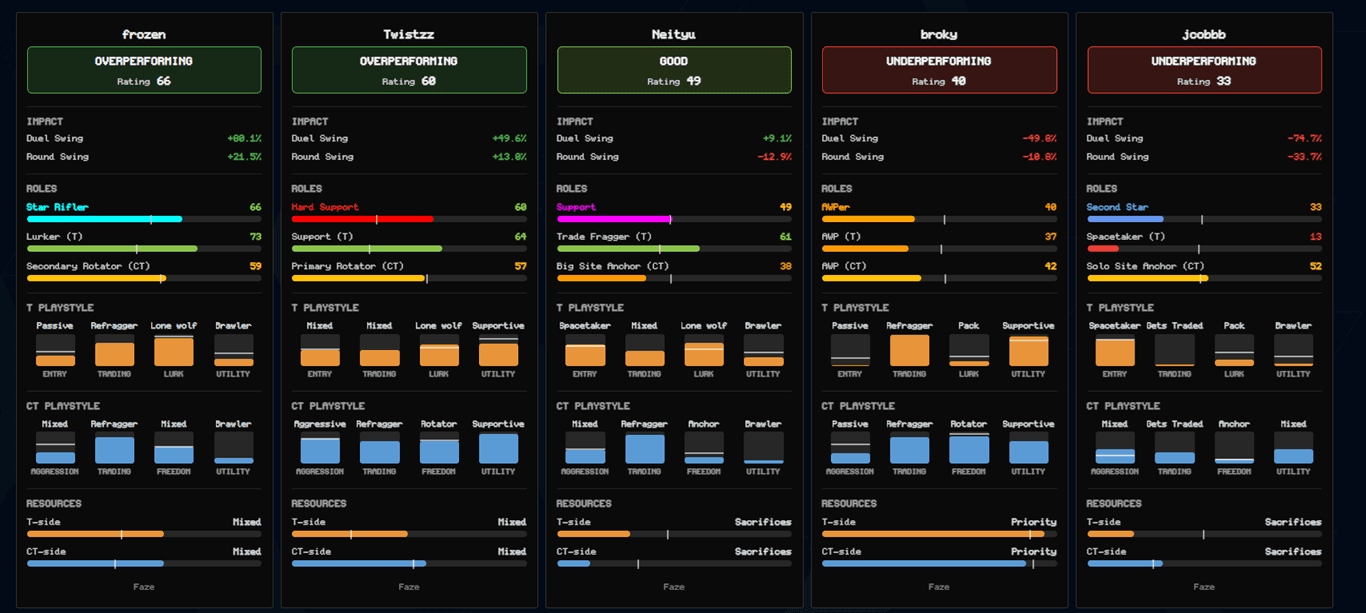Click broky's T-side Priority resource bar
The height and width of the screenshot is (613, 1366).
pos(939,534)
